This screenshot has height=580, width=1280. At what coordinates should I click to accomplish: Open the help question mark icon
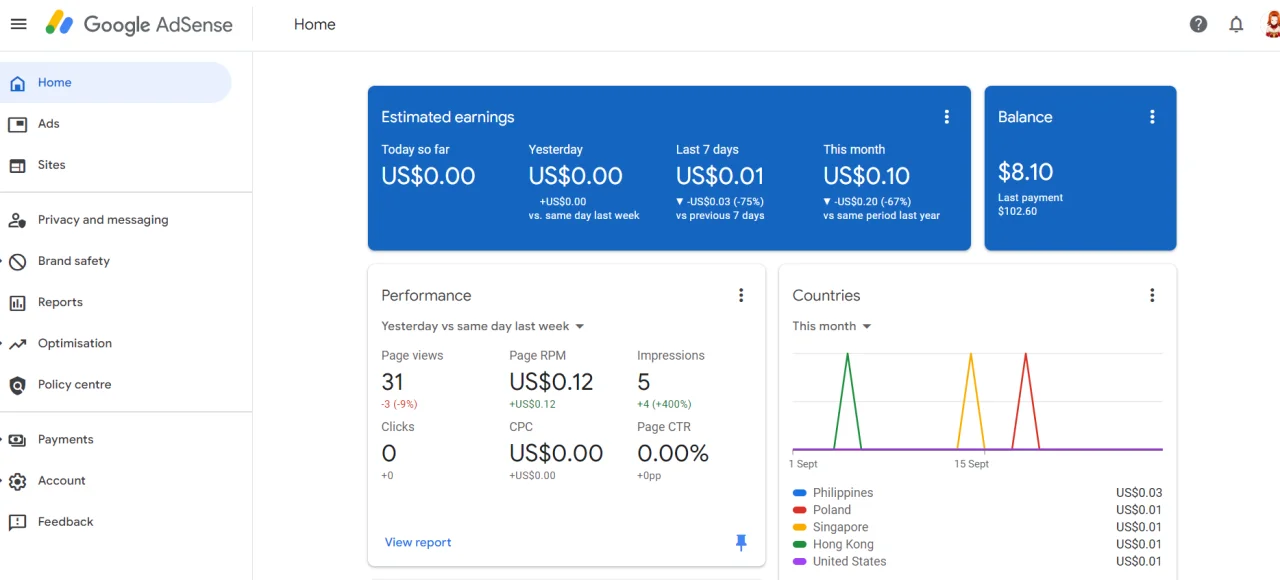[x=1198, y=24]
